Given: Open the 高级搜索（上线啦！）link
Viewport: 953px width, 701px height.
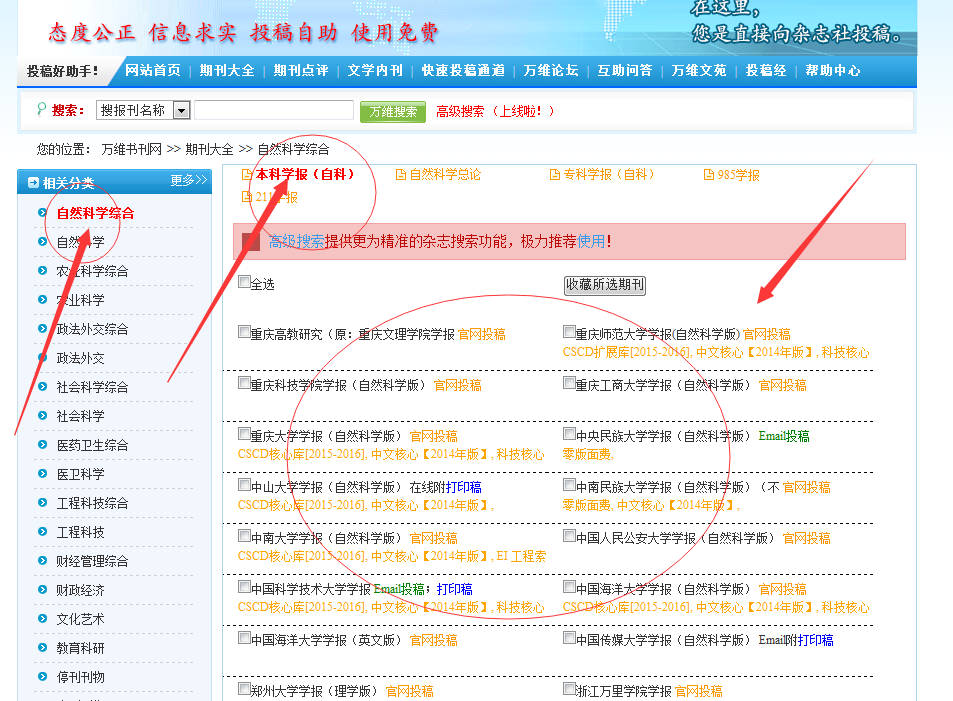Looking at the screenshot, I should pyautogui.click(x=495, y=111).
